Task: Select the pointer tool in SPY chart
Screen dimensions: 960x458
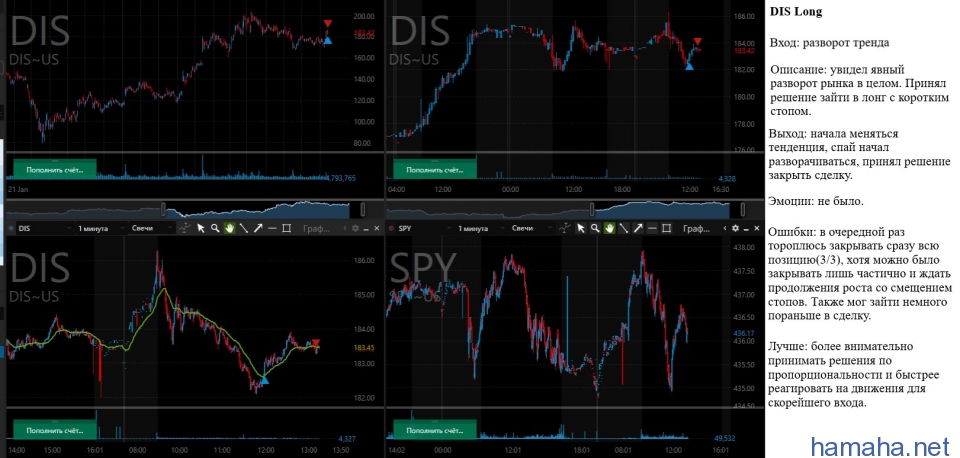Action: [581, 228]
